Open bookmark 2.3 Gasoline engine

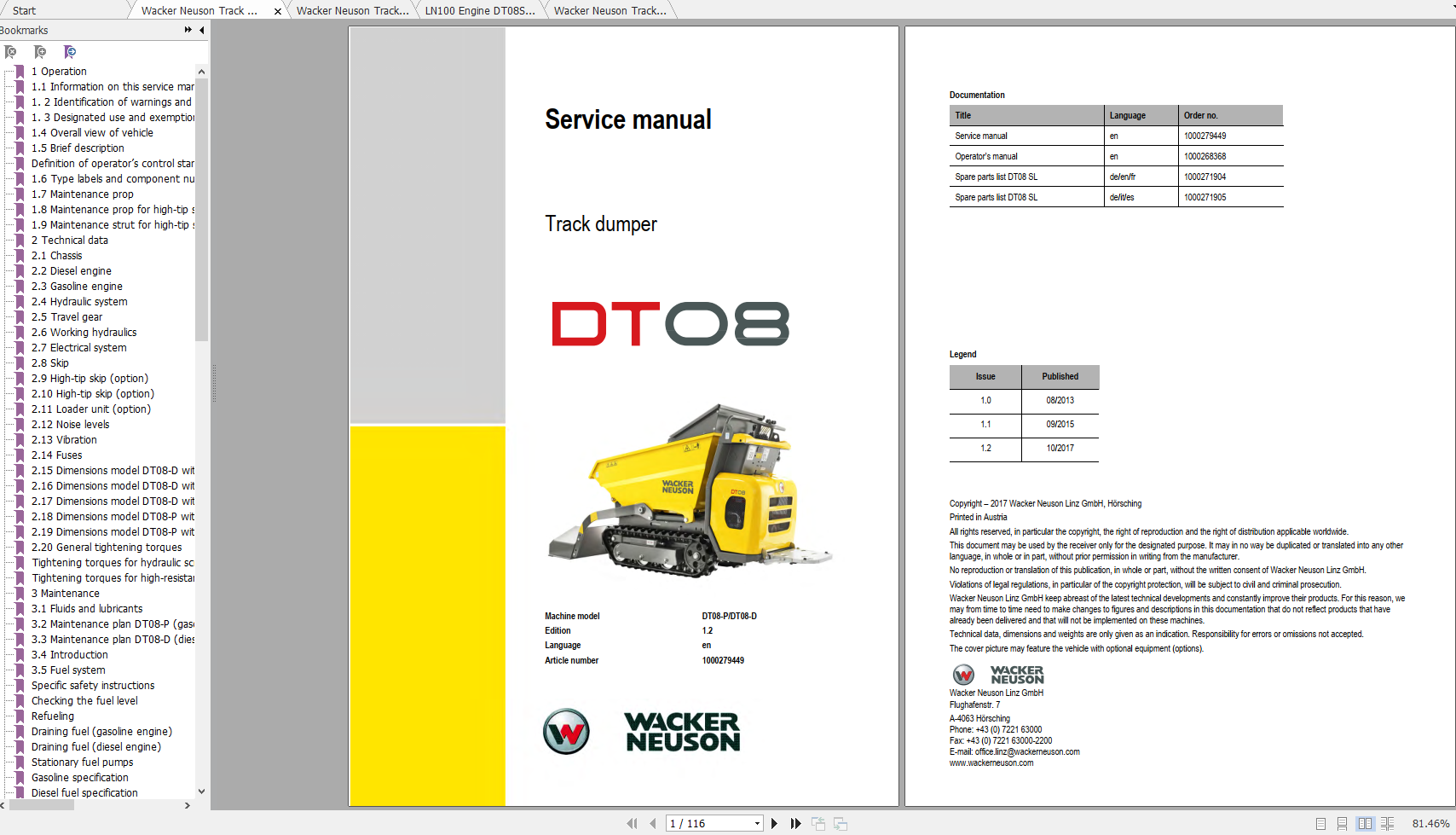(x=77, y=287)
